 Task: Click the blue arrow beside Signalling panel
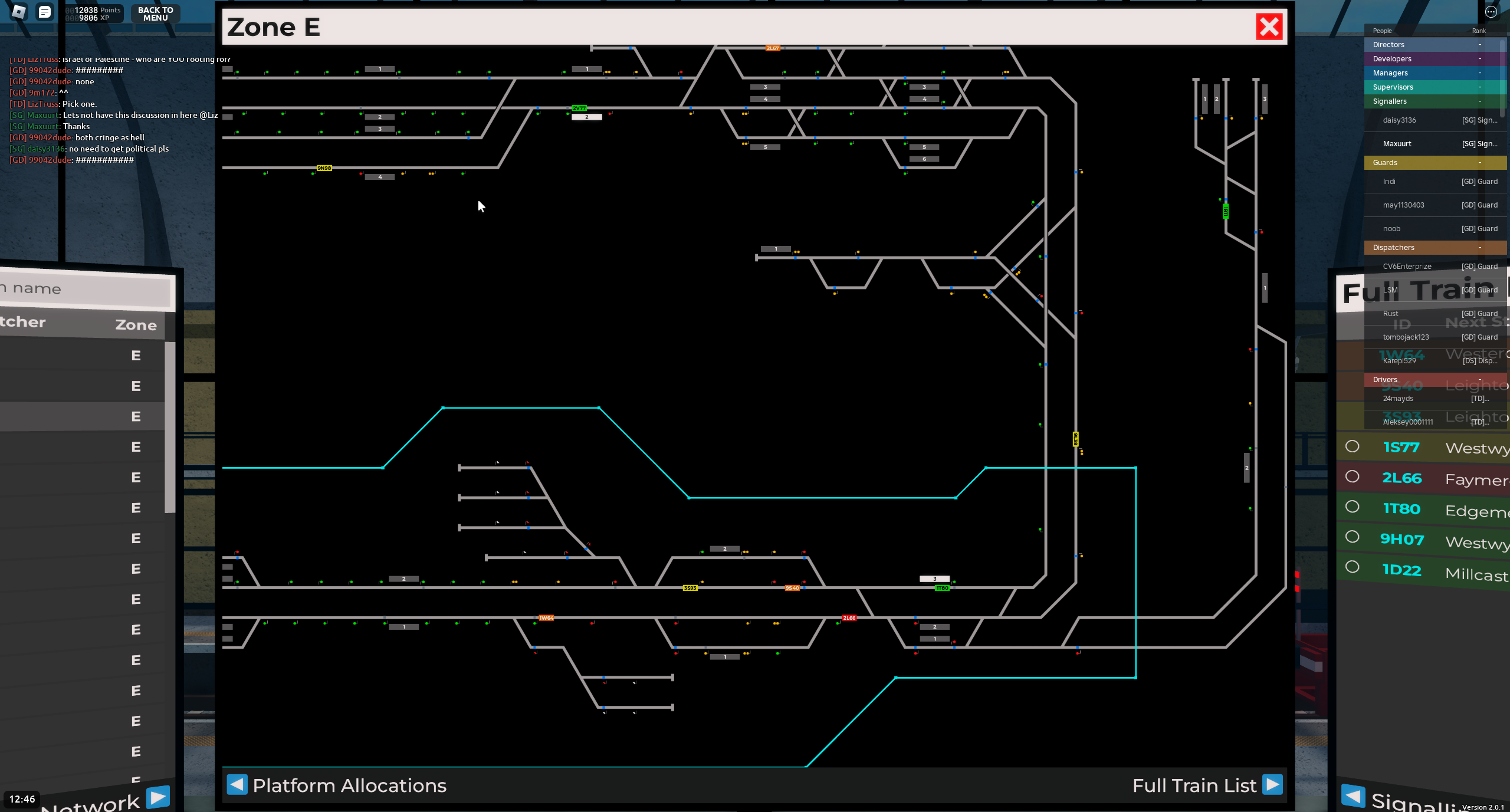click(1353, 796)
